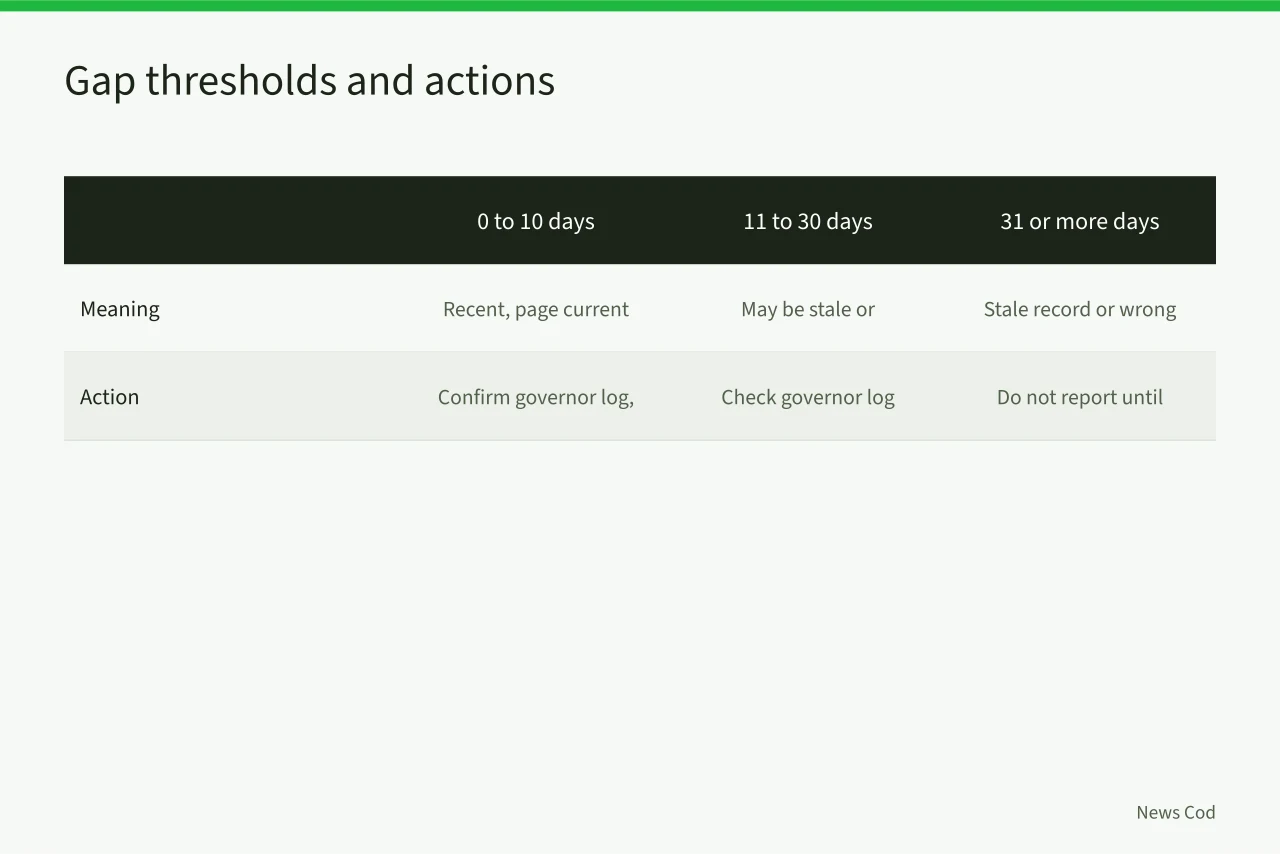Click the 'Stale record or wrong' cell
The height and width of the screenshot is (854, 1280).
[x=1080, y=309]
